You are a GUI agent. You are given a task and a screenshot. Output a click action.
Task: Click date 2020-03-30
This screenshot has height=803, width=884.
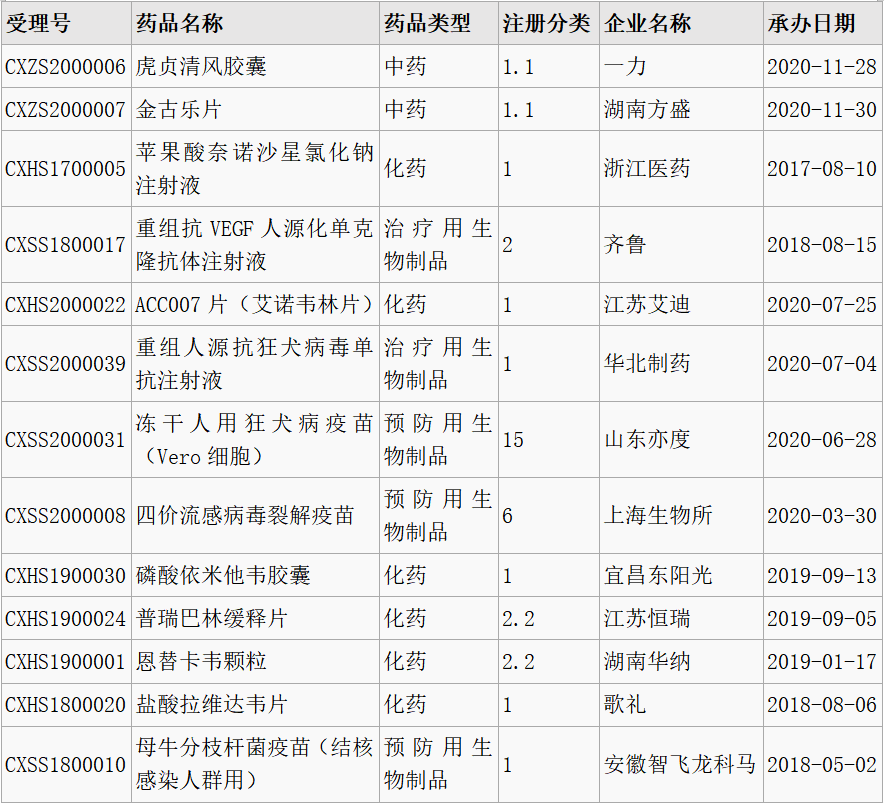coord(821,516)
